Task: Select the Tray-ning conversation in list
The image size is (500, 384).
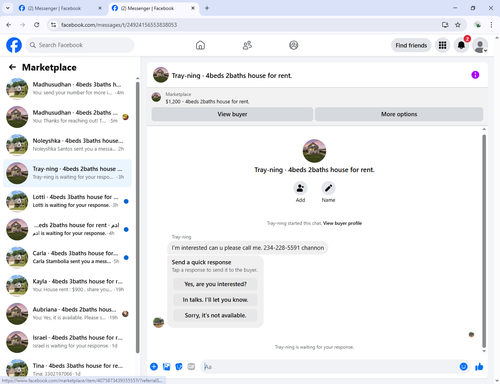Action: point(67,173)
